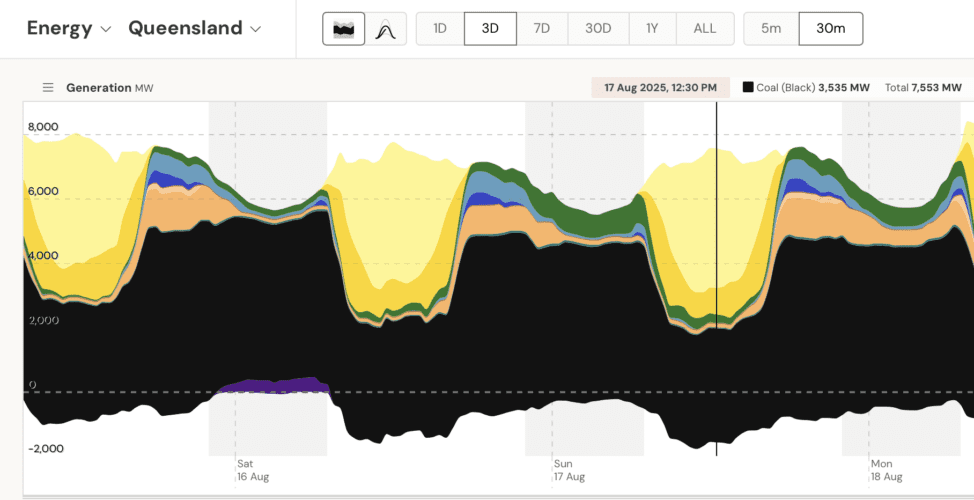Switch to the line chart view icon

385,29
